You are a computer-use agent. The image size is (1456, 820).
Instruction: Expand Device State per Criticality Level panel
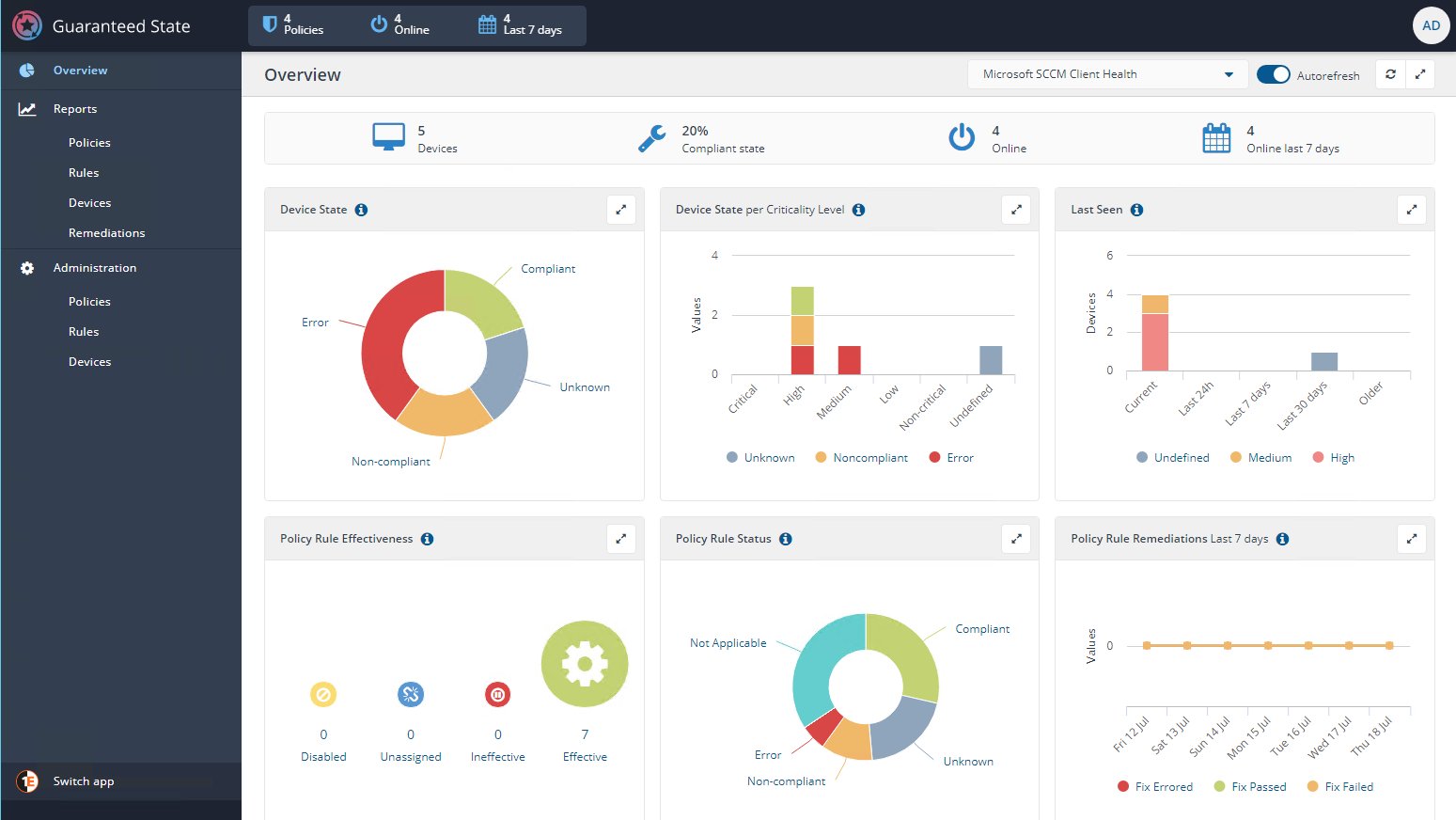pyautogui.click(x=1016, y=210)
